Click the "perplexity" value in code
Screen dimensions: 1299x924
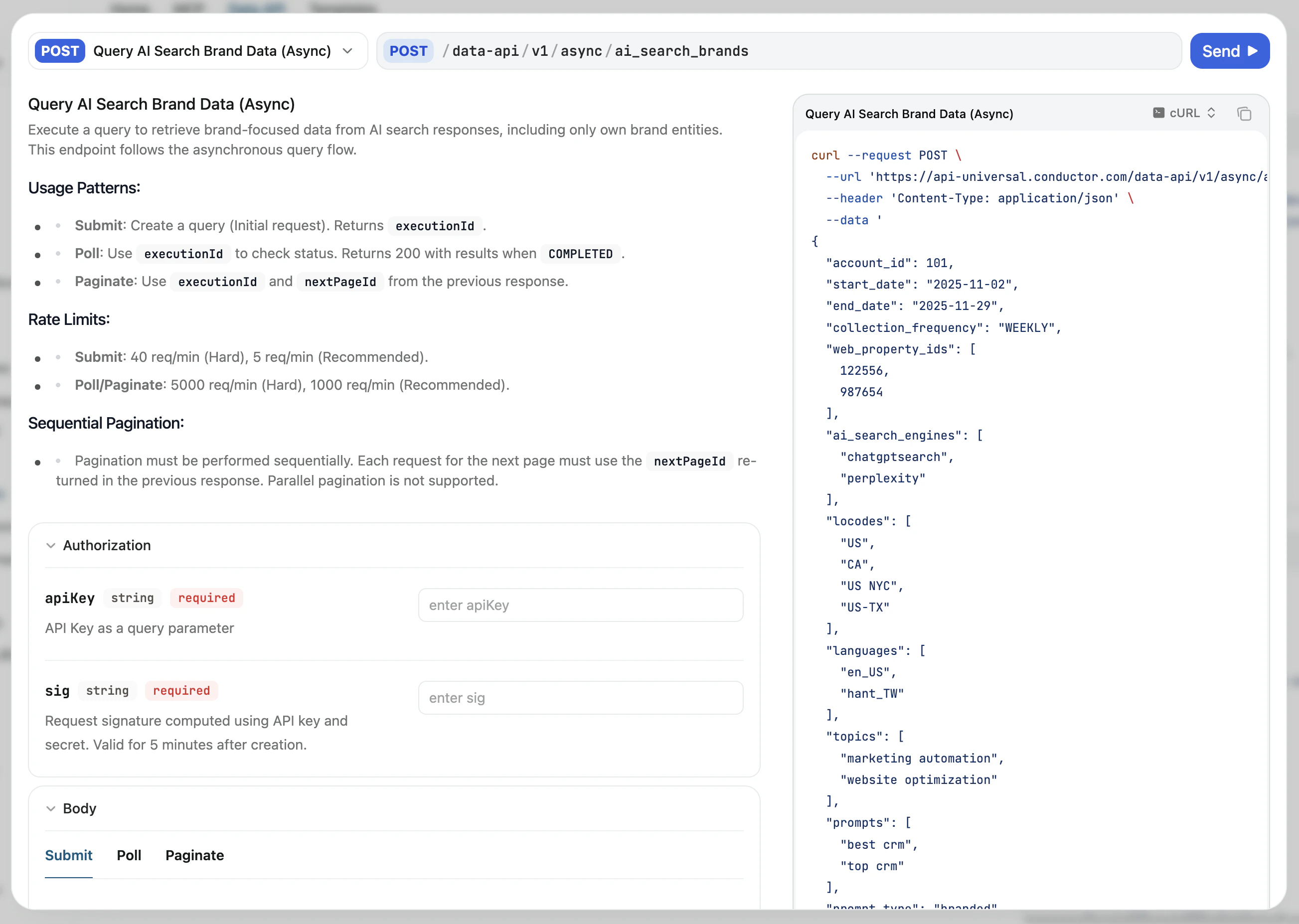click(882, 478)
